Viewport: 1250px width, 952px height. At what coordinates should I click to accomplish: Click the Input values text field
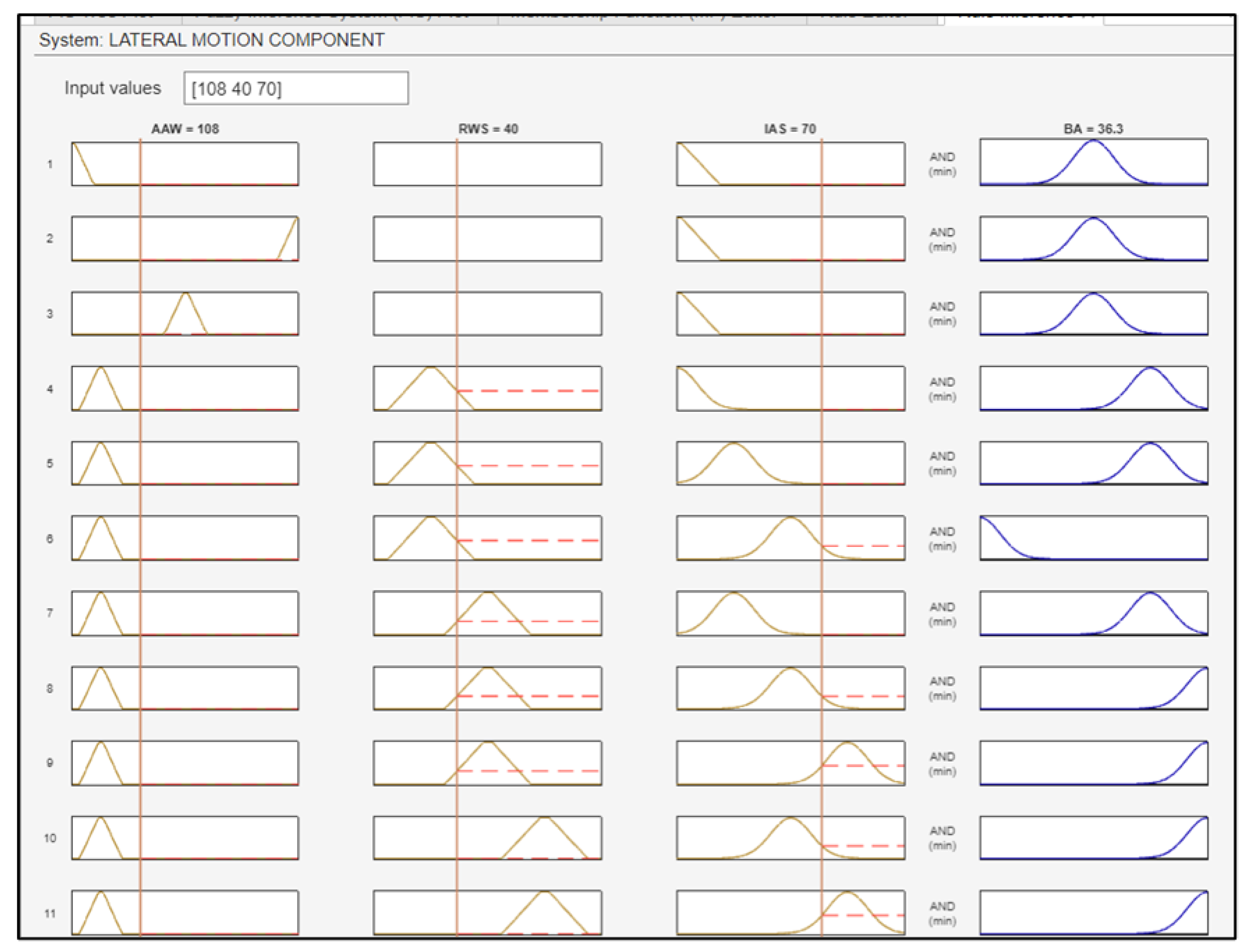(295, 88)
